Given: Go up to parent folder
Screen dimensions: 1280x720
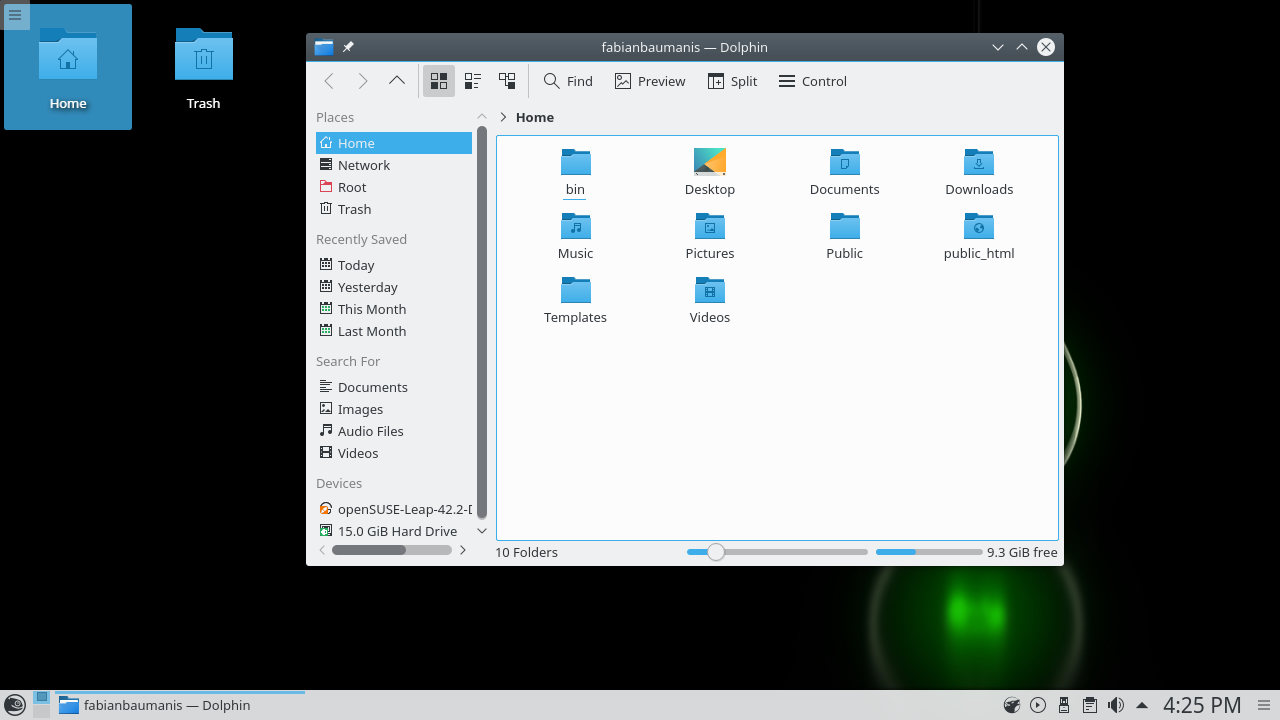Looking at the screenshot, I should tap(397, 81).
